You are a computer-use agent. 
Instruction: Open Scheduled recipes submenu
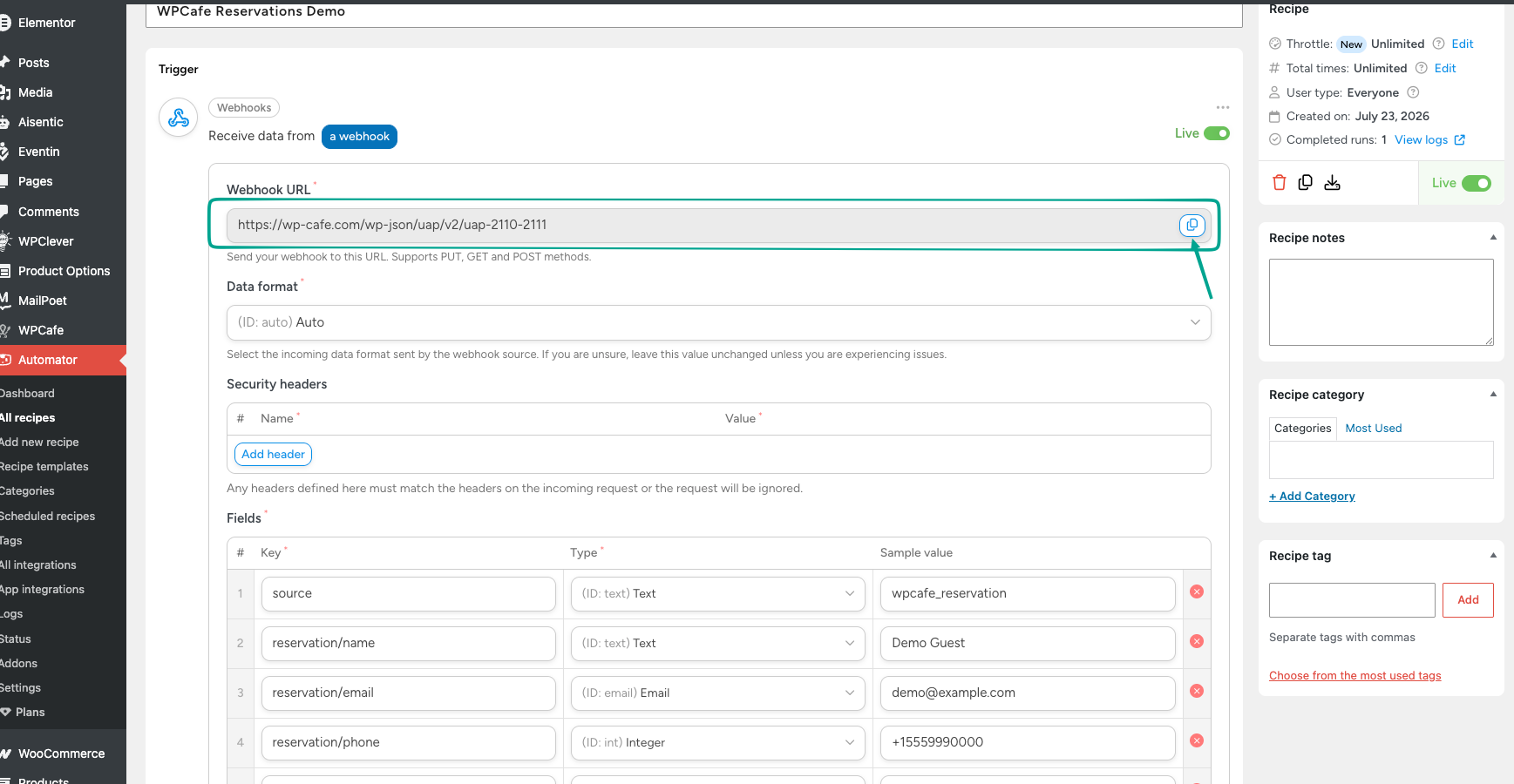point(48,516)
